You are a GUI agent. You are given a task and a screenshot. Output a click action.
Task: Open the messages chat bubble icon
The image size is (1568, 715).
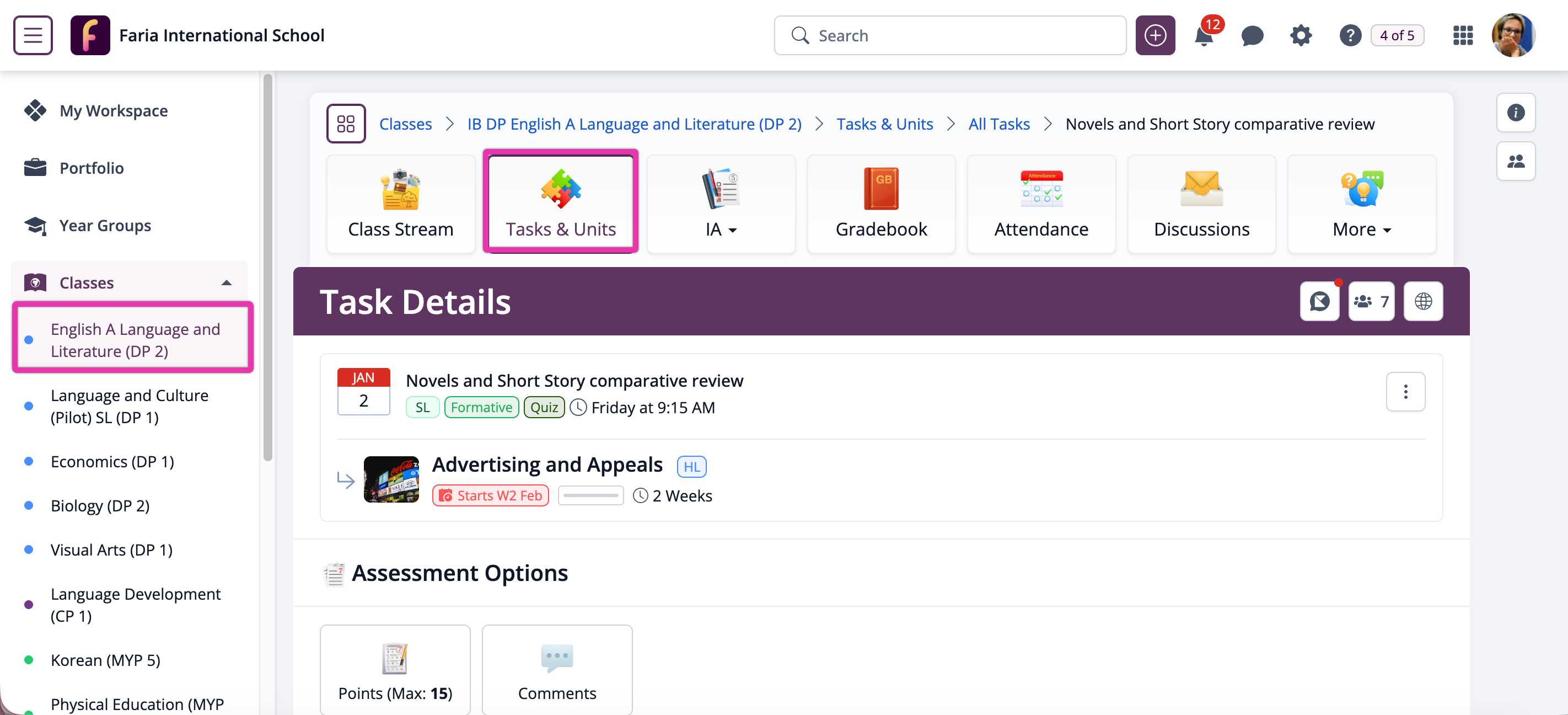coord(1252,36)
